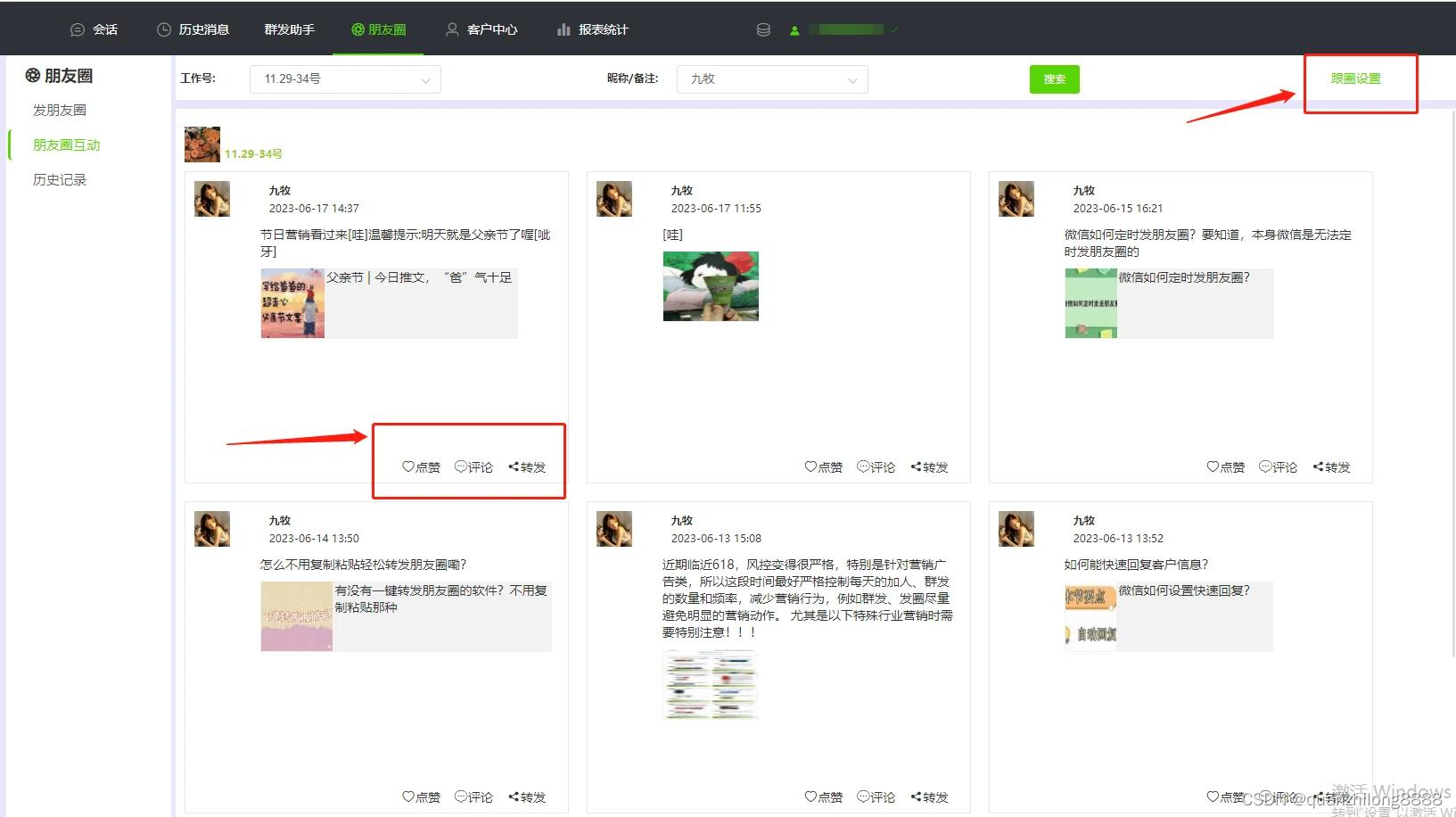Open the 工作号 account selector dropdown
This screenshot has height=817, width=1456.
[344, 78]
